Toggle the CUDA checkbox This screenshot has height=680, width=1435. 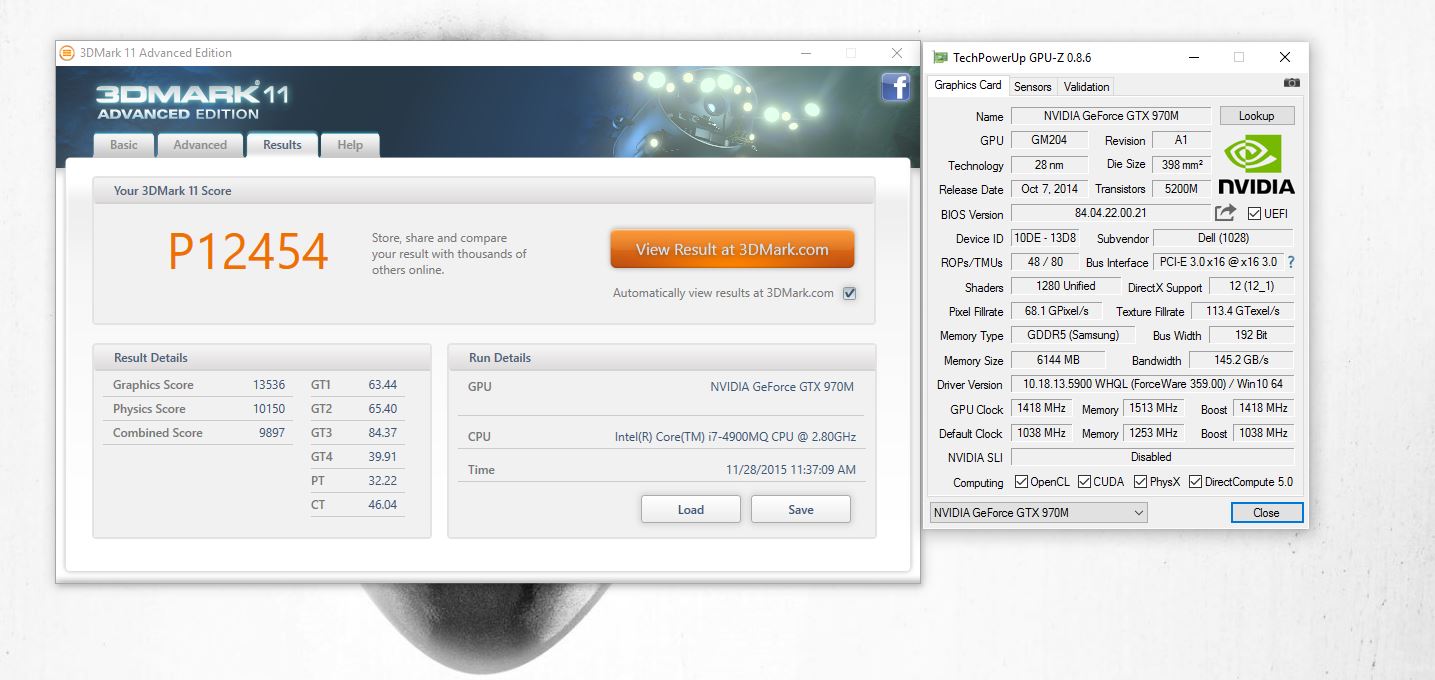click(1084, 482)
